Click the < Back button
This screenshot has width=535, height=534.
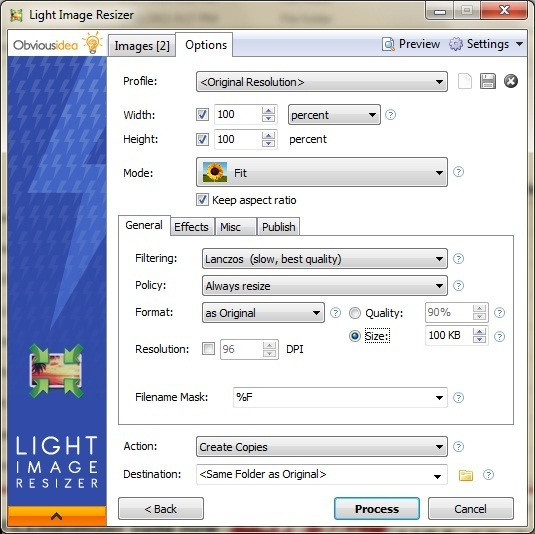(161, 509)
